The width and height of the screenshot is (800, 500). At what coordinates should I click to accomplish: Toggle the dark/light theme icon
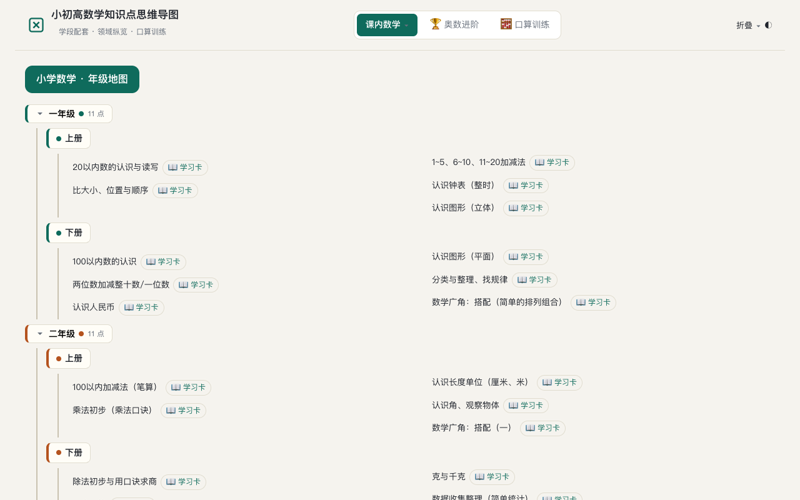(768, 25)
